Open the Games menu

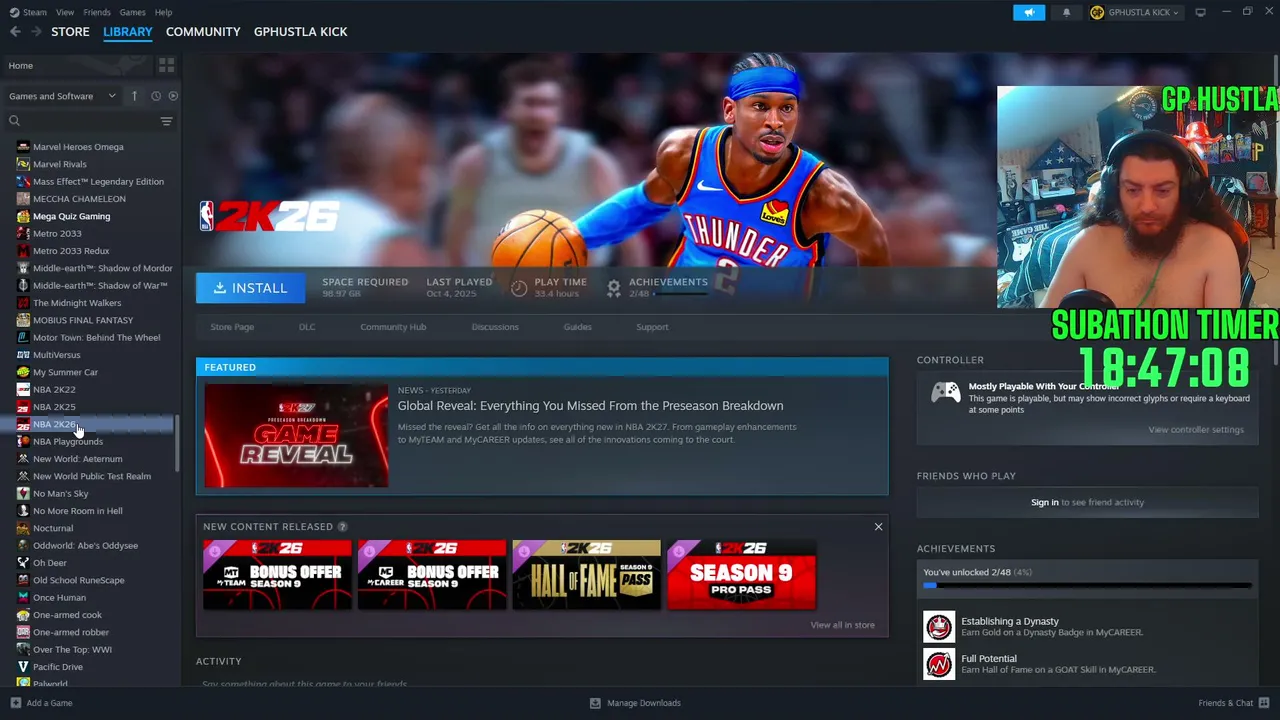[x=132, y=12]
